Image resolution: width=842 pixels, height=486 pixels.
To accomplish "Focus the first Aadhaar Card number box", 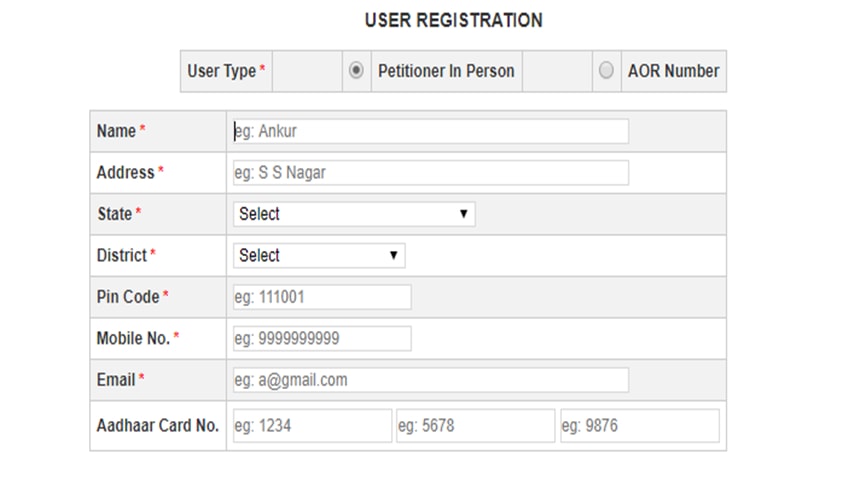I will pos(312,425).
